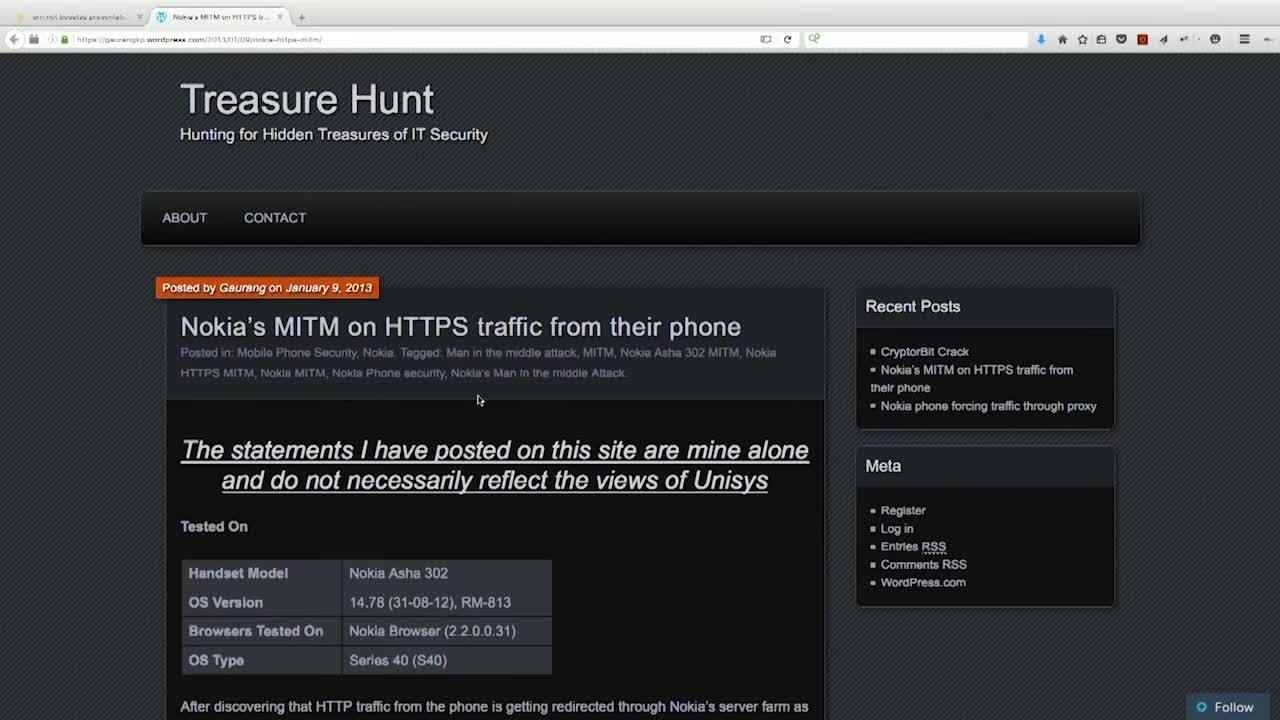The image size is (1280, 720).
Task: Open the downloads arrow icon
Action: [x=1041, y=39]
